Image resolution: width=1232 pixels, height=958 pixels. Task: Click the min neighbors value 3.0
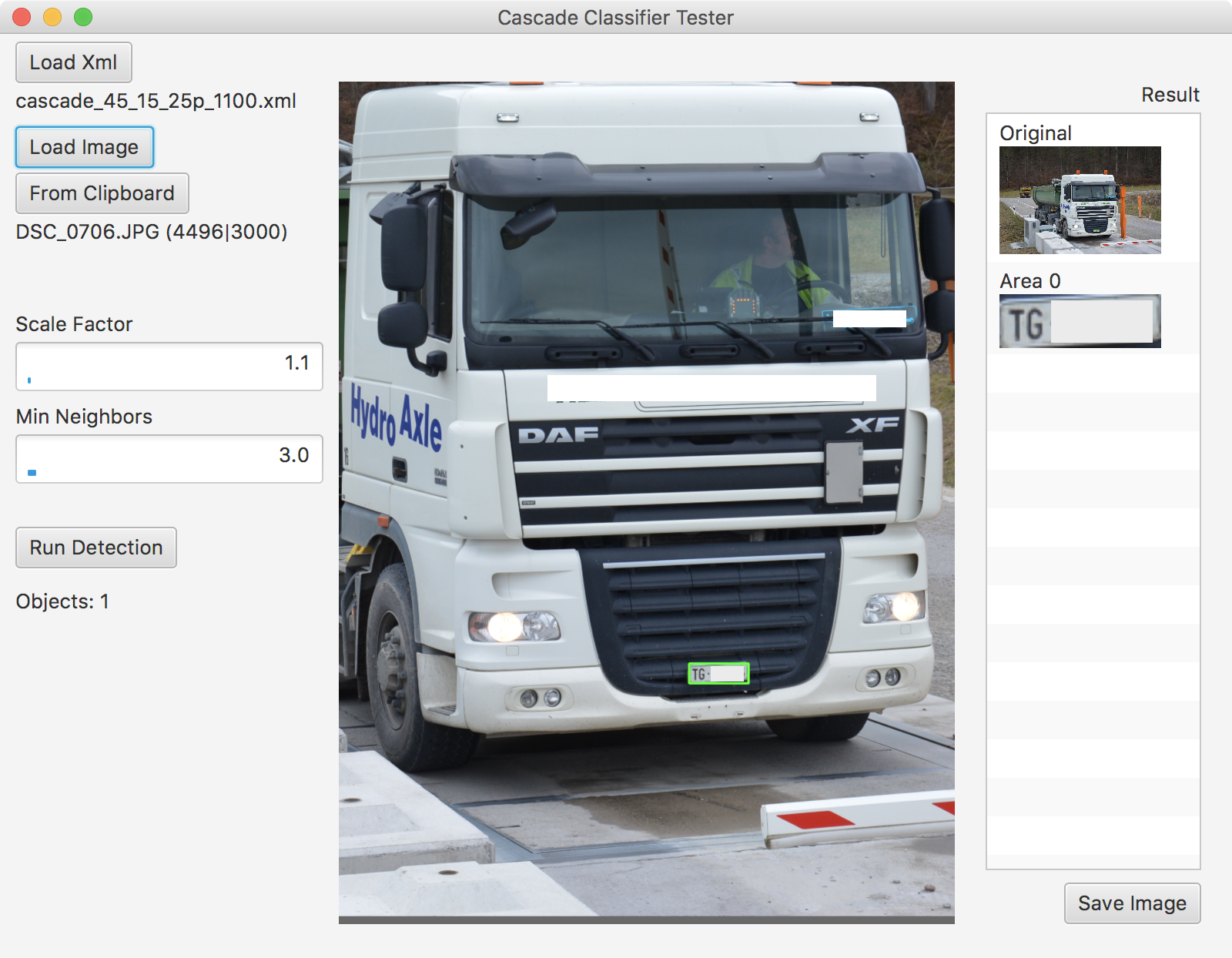pyautogui.click(x=294, y=455)
